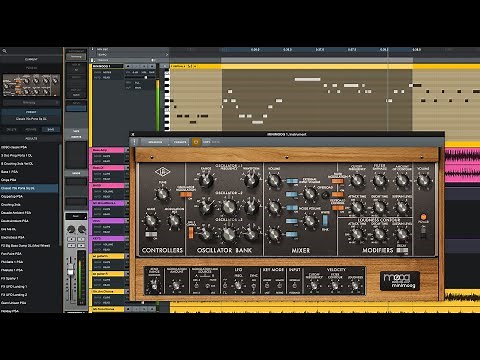Click Oscillator-2 Frequency knob
The width and height of the screenshot is (480, 360).
[x=229, y=207]
